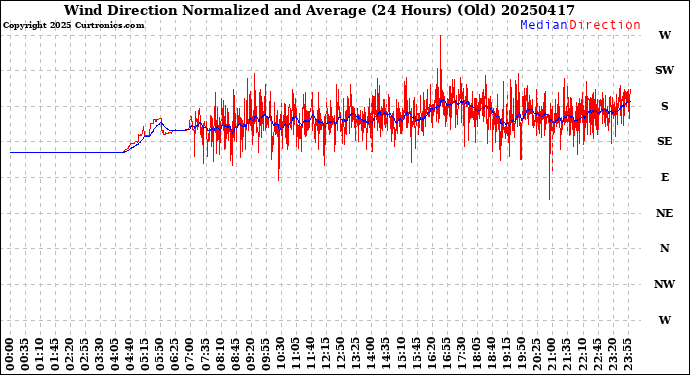Click the 20:25 time axis label
Viewport: 690px width, 375px height.
(536, 354)
